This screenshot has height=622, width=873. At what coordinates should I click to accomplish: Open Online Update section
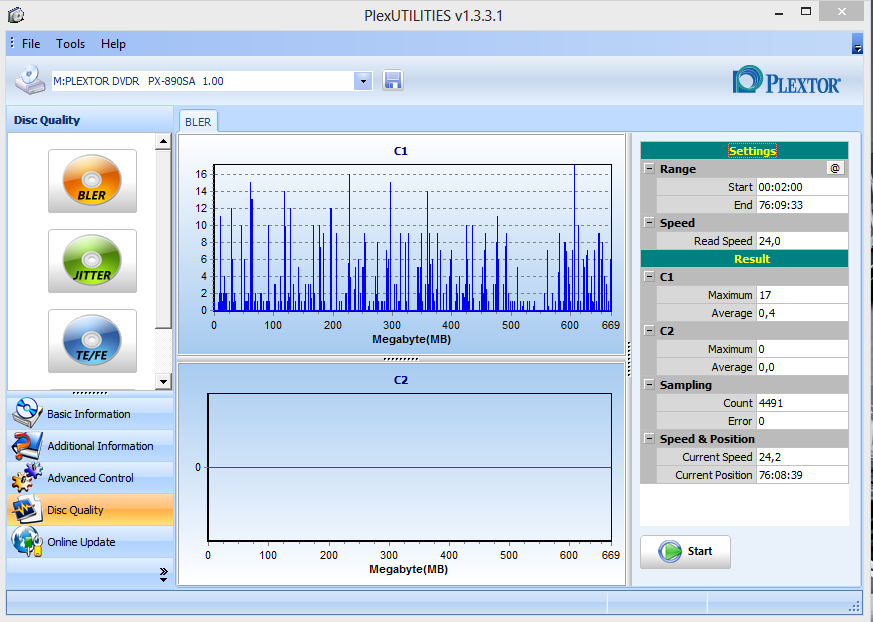tap(90, 542)
